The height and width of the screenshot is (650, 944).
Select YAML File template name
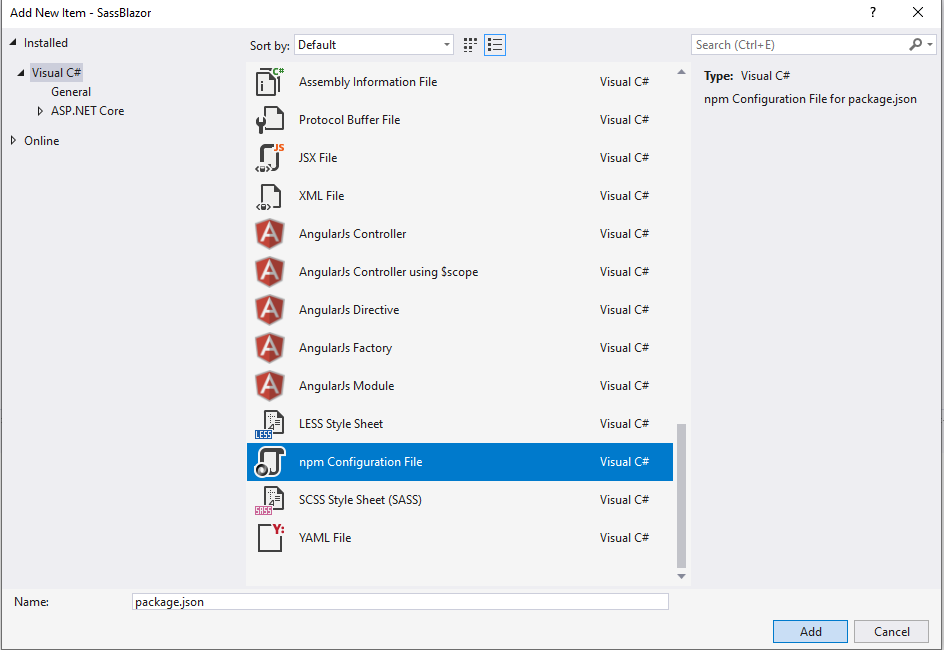click(x=324, y=537)
